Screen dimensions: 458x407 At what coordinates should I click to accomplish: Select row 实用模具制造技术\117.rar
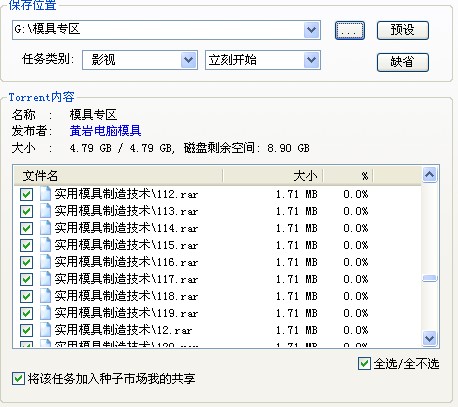click(x=218, y=279)
